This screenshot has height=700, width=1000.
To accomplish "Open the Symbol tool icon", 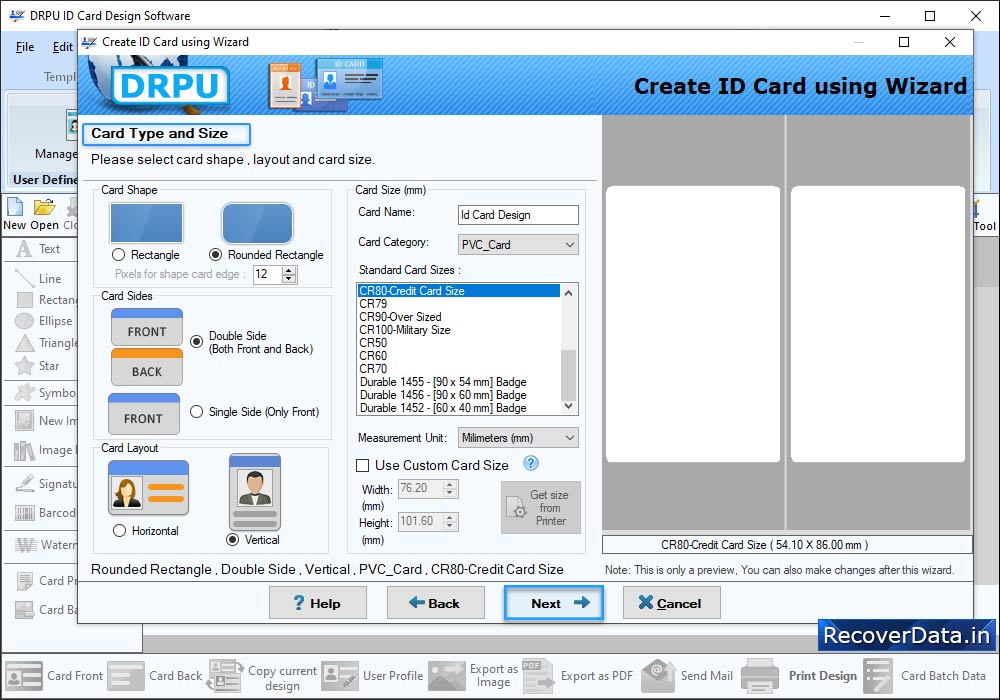I will (24, 392).
